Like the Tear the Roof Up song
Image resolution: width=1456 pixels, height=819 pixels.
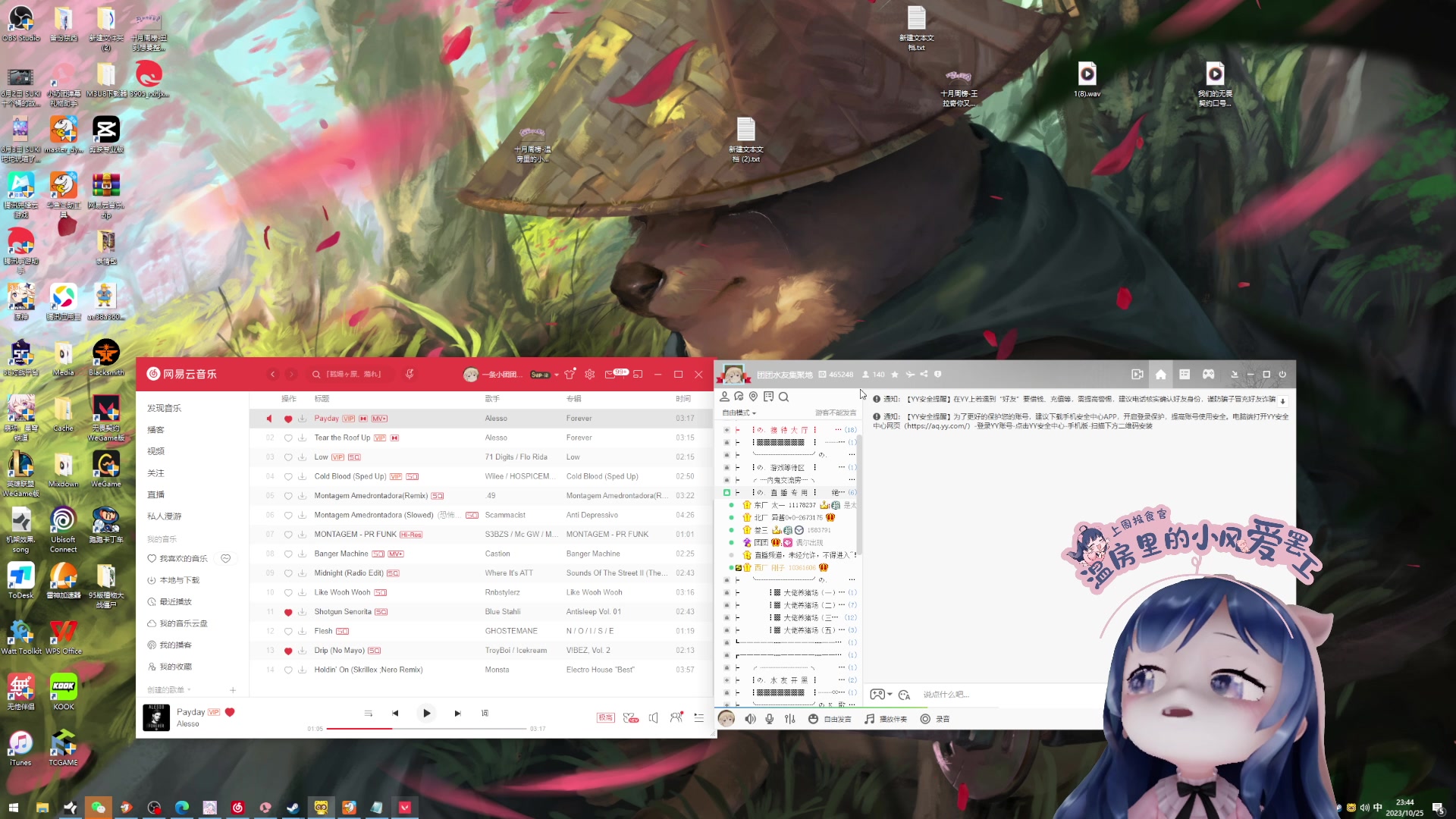coord(288,438)
